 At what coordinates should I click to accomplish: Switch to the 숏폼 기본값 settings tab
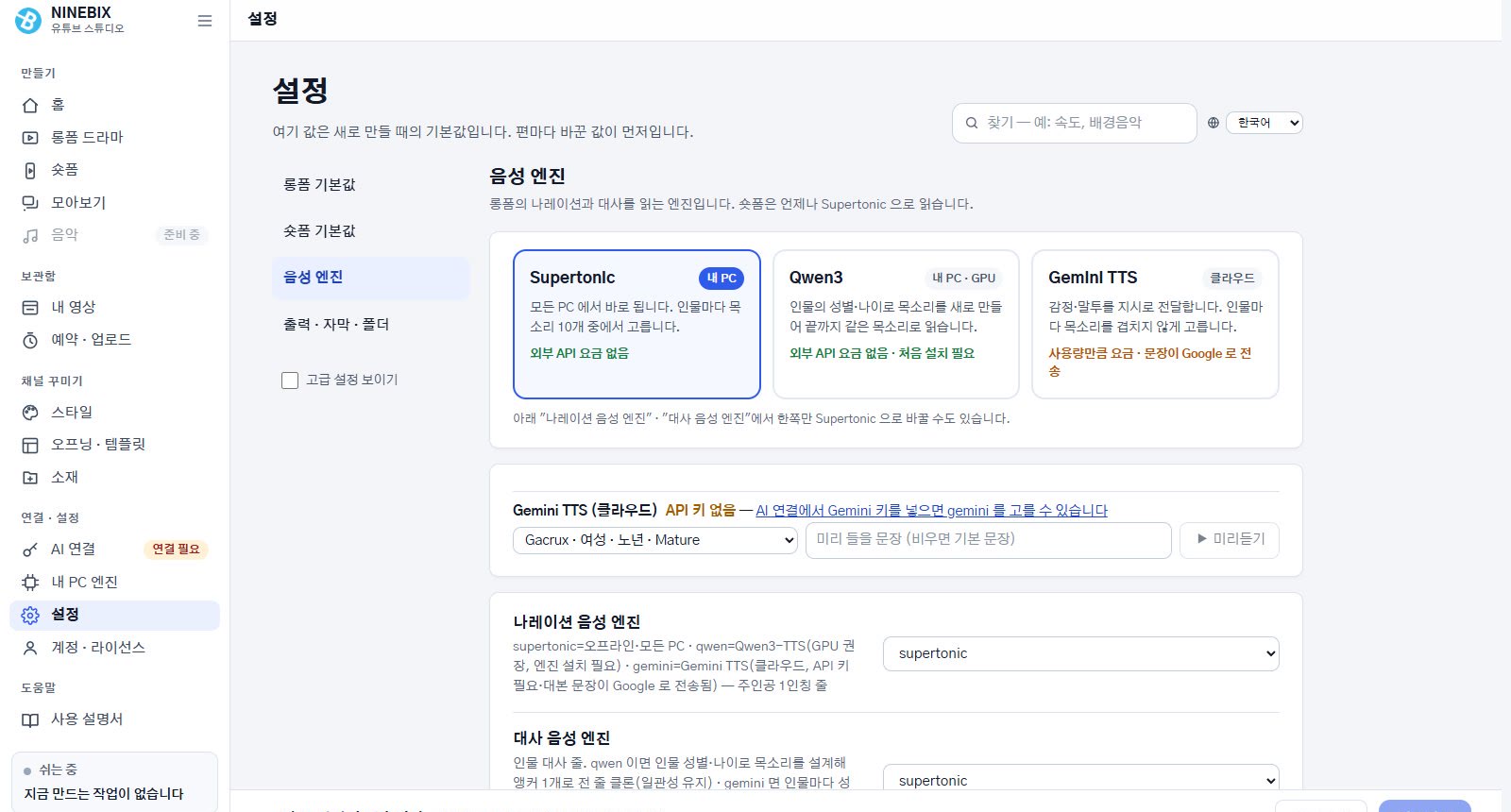370,231
